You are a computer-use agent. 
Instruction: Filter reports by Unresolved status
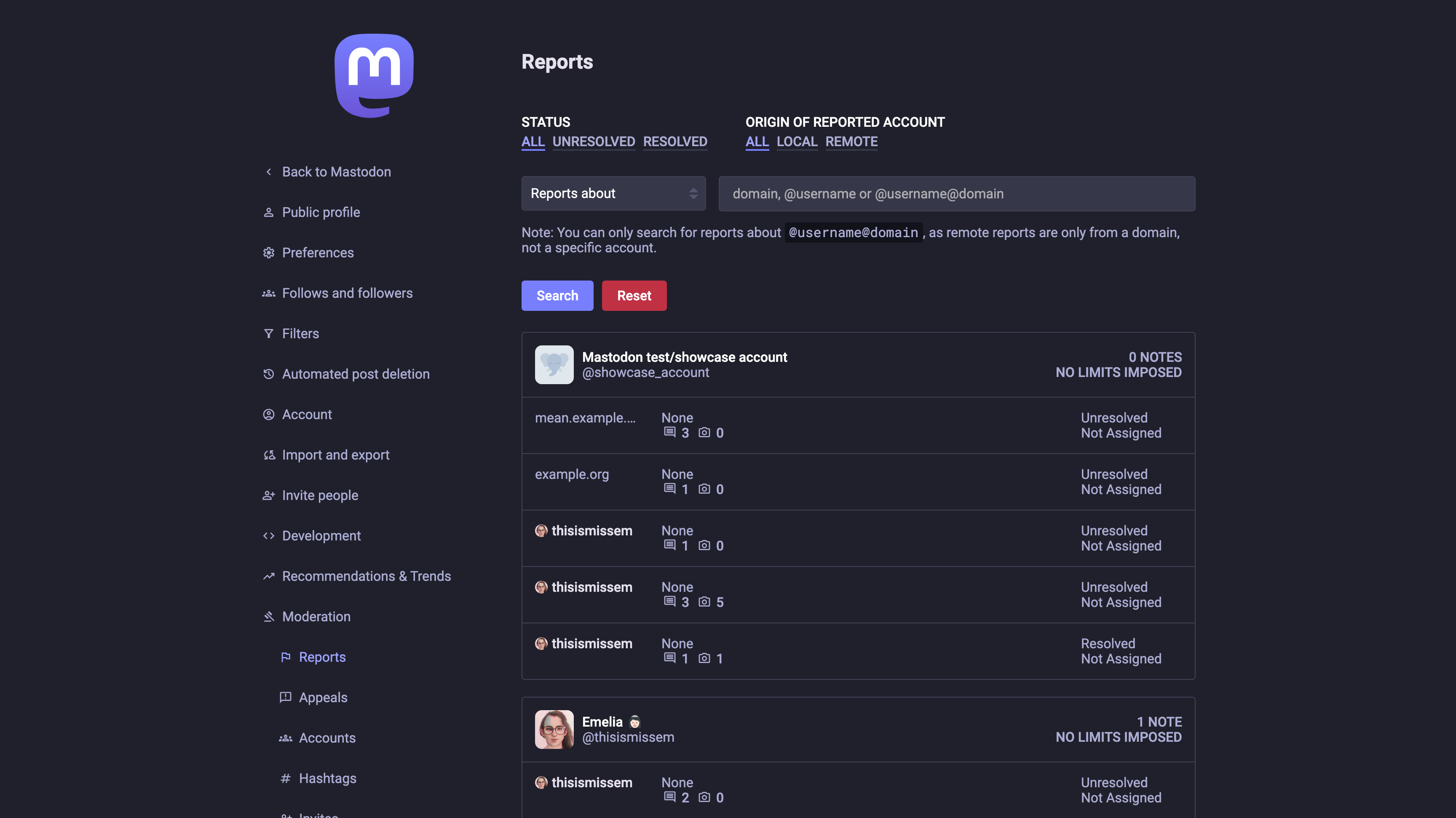click(x=594, y=142)
